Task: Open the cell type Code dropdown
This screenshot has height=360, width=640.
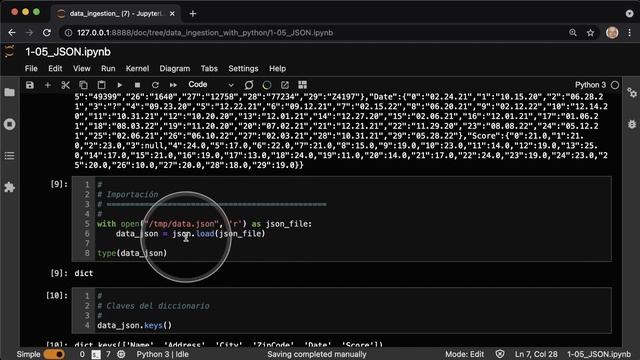Action: coord(211,84)
